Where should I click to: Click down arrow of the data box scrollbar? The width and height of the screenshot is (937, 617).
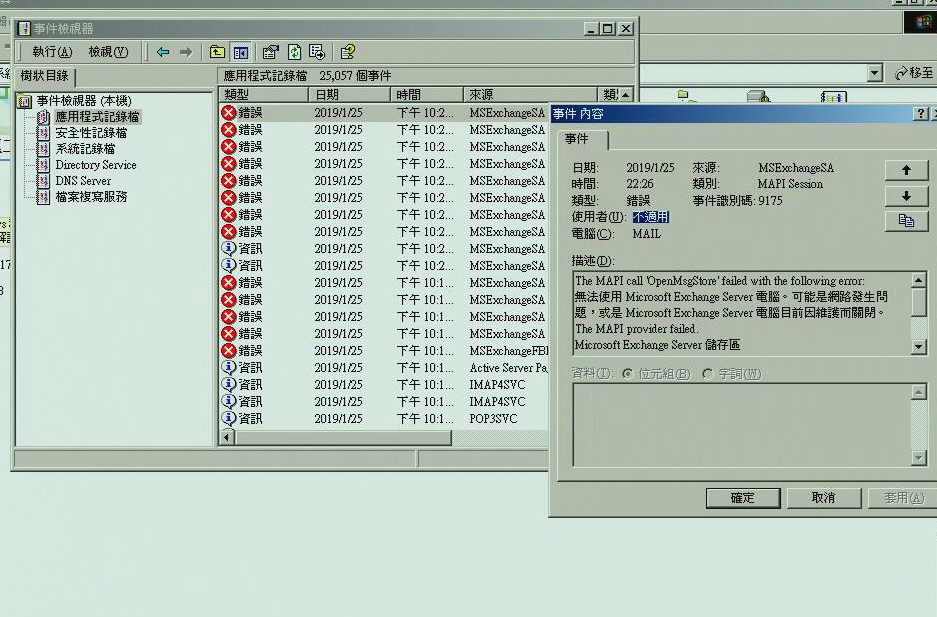click(x=919, y=458)
